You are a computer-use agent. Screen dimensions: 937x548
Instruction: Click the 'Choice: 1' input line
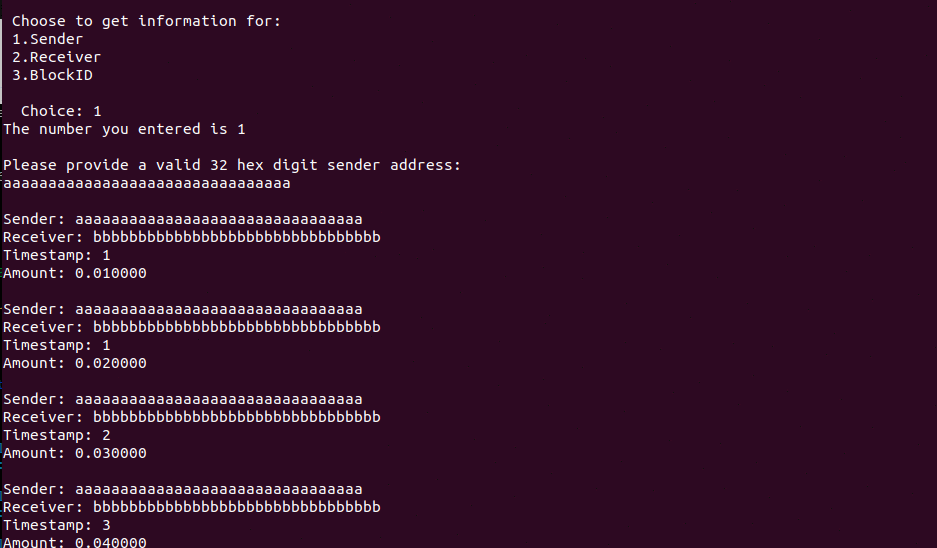coord(61,111)
